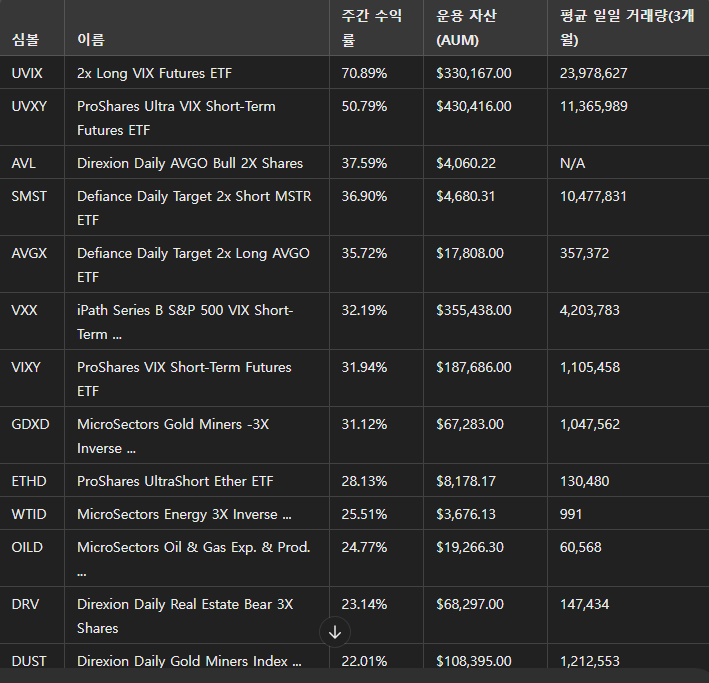Viewport: 709px width, 683px height.
Task: Click the $4,060.22 AUM value
Action: [466, 163]
